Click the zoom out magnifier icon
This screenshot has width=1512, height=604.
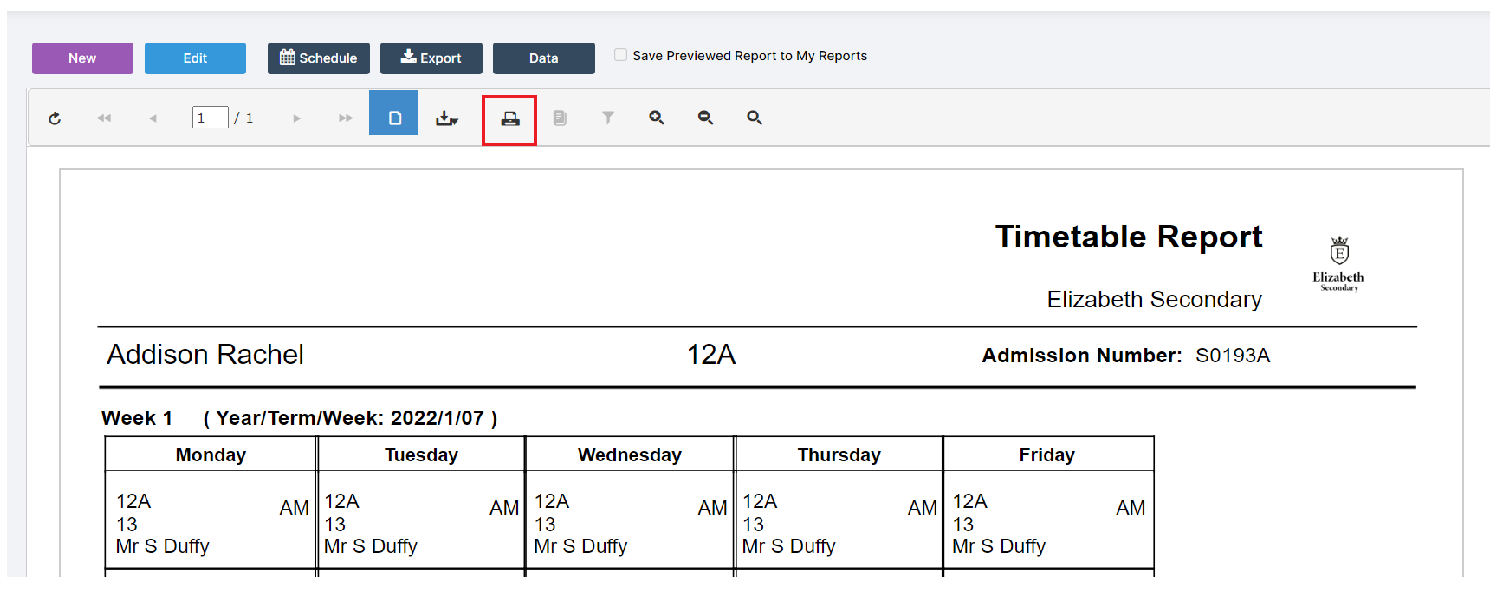tap(705, 117)
